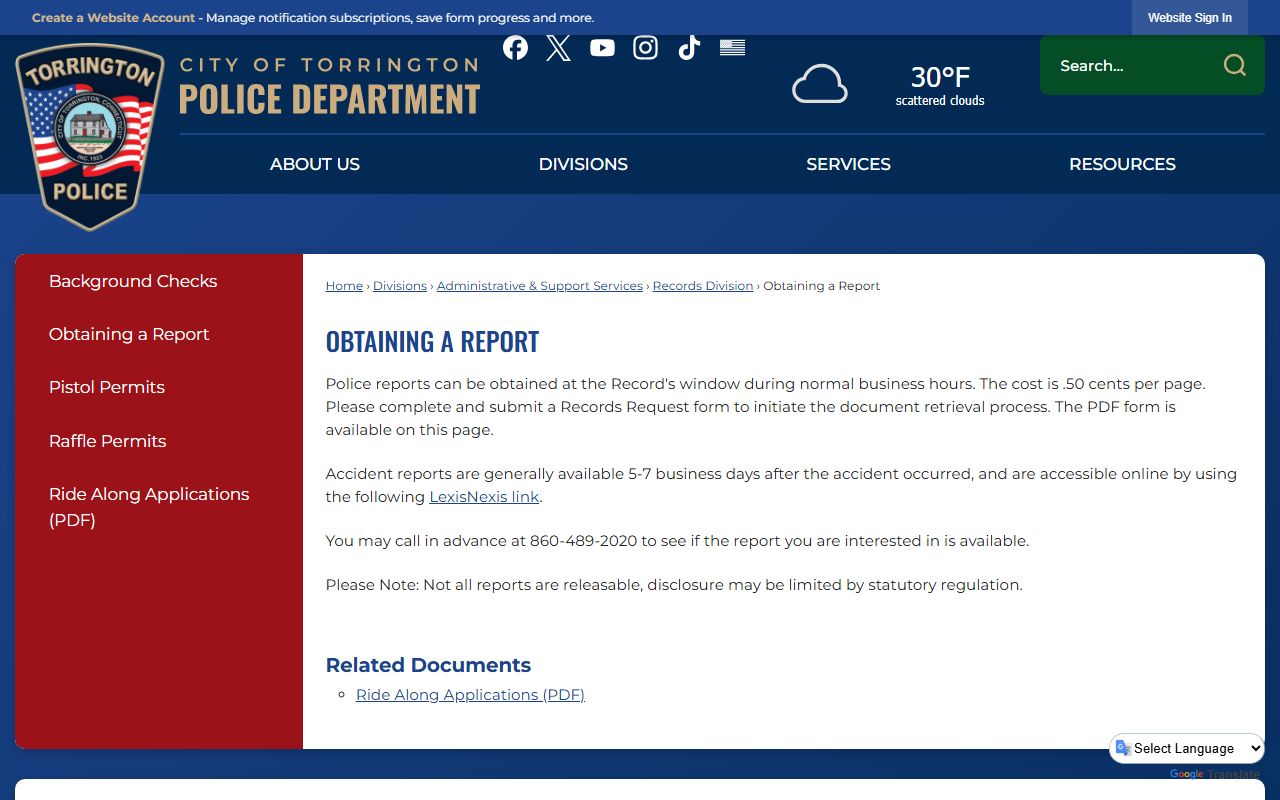Click the cloud weather icon
Image resolution: width=1280 pixels, height=800 pixels.
coord(820,84)
